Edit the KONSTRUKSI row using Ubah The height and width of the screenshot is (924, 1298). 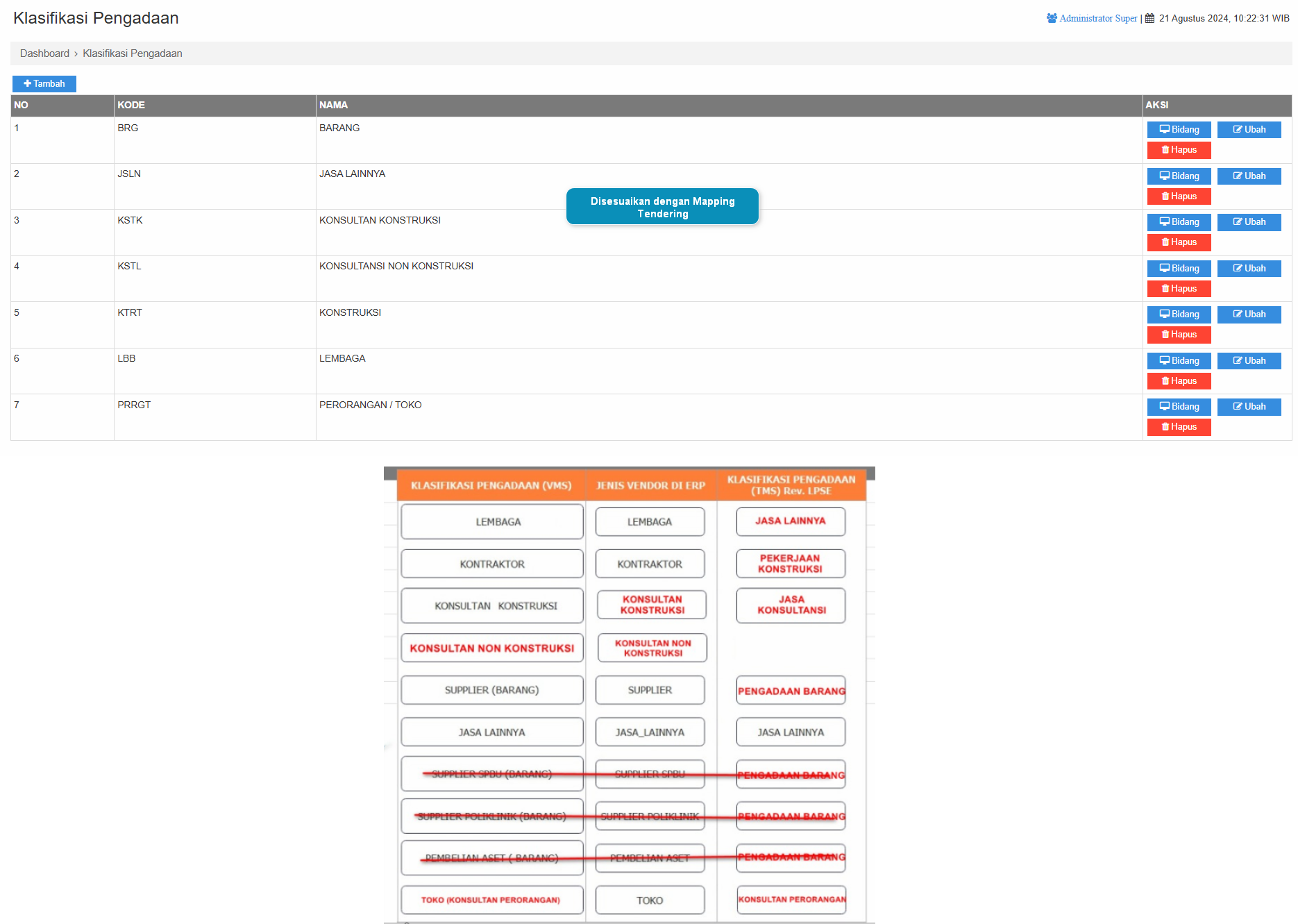[x=1249, y=314]
